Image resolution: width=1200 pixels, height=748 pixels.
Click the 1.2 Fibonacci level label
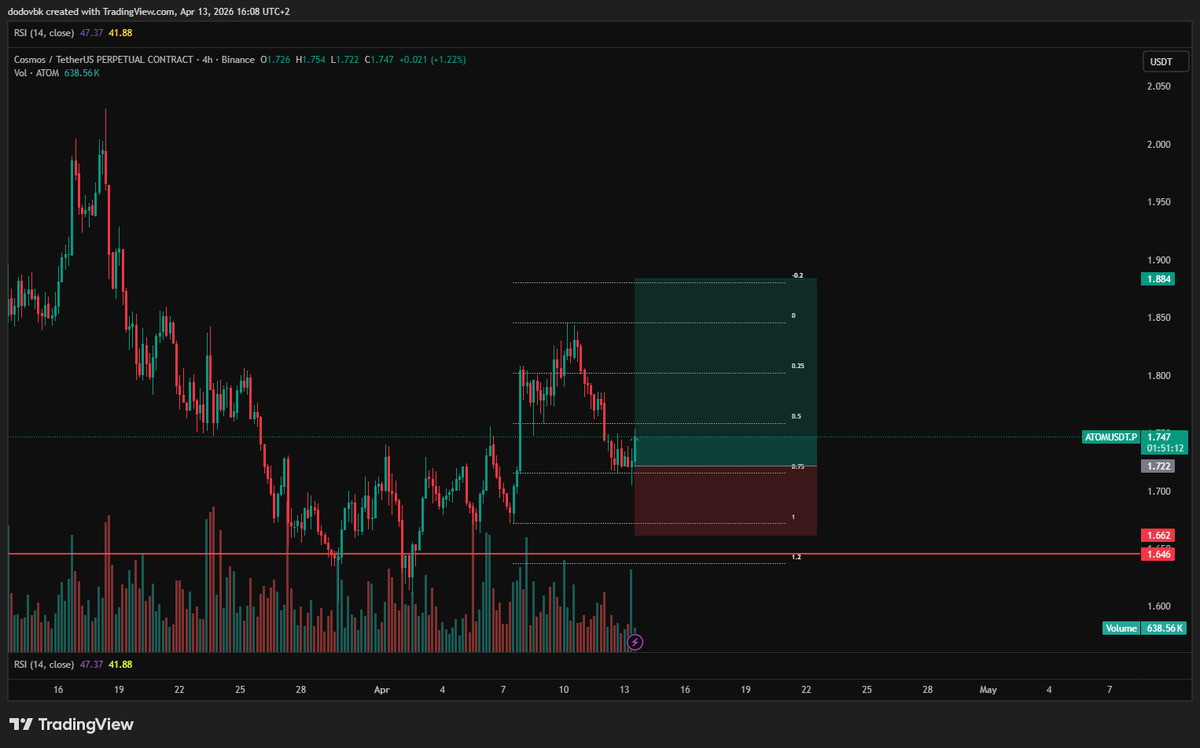[x=796, y=556]
